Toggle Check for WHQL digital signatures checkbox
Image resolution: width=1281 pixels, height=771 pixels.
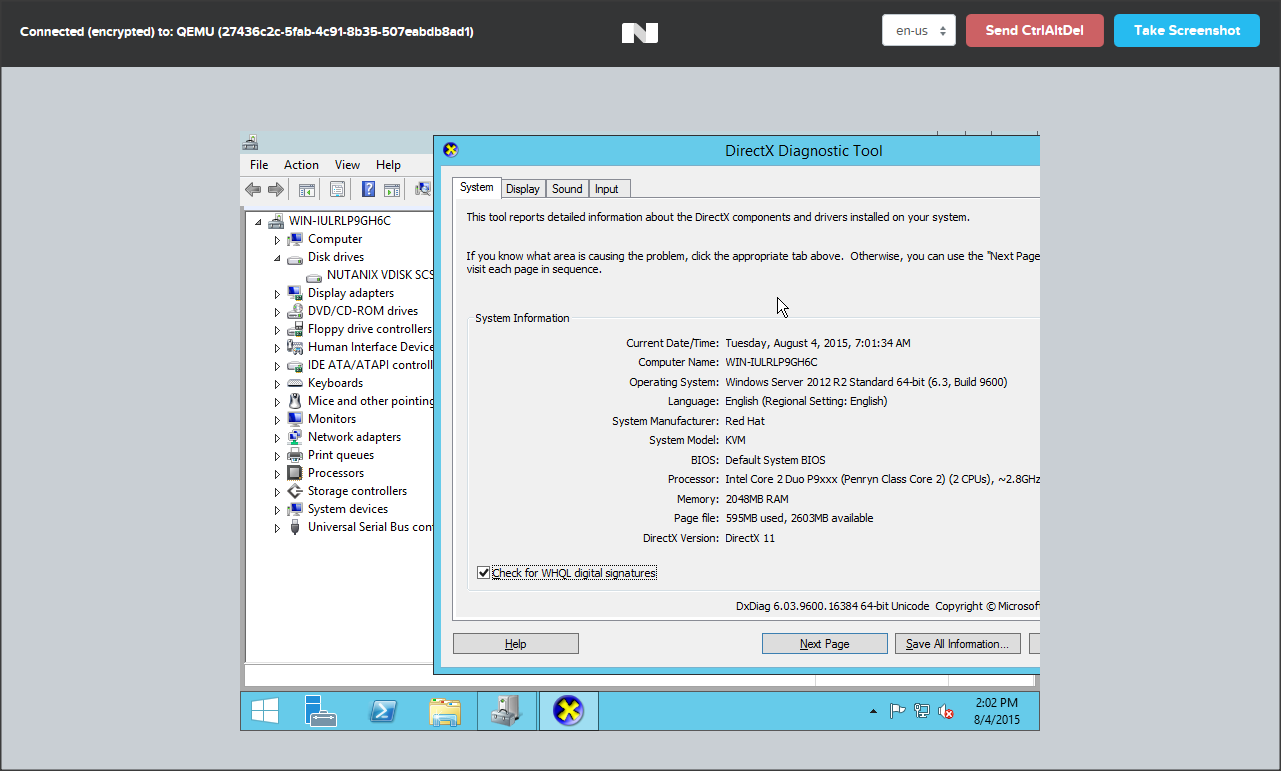(x=484, y=573)
